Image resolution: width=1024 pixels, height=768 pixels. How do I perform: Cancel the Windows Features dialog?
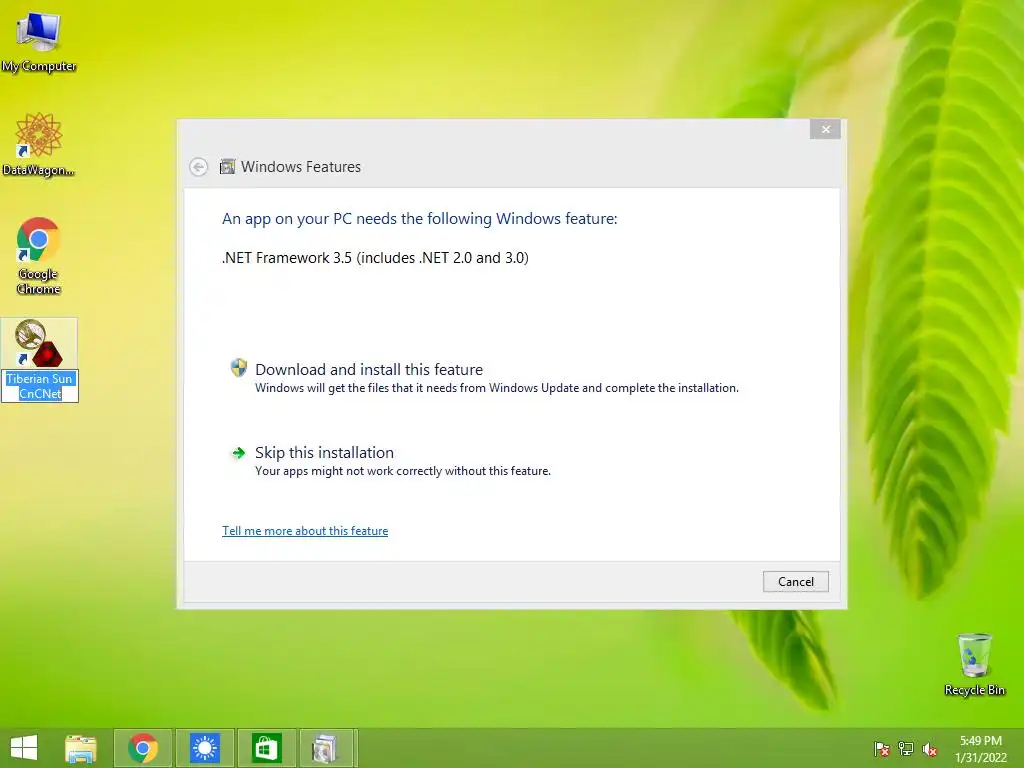pos(795,582)
